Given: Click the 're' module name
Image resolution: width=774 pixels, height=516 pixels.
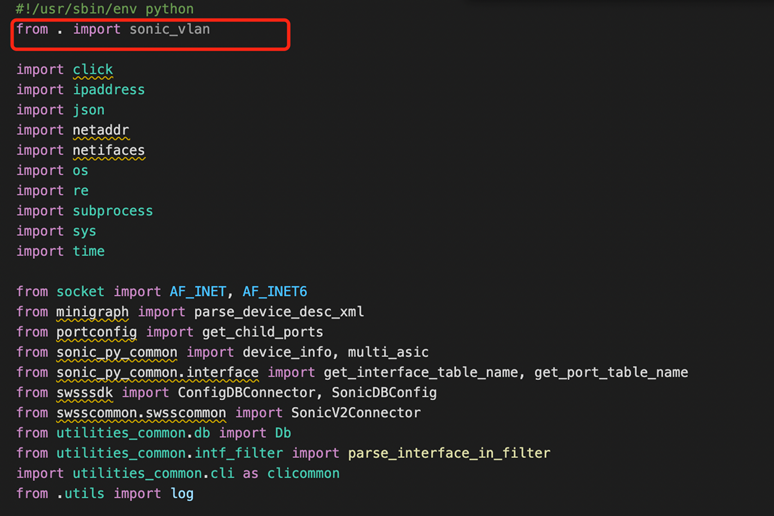Looking at the screenshot, I should pyautogui.click(x=80, y=191).
